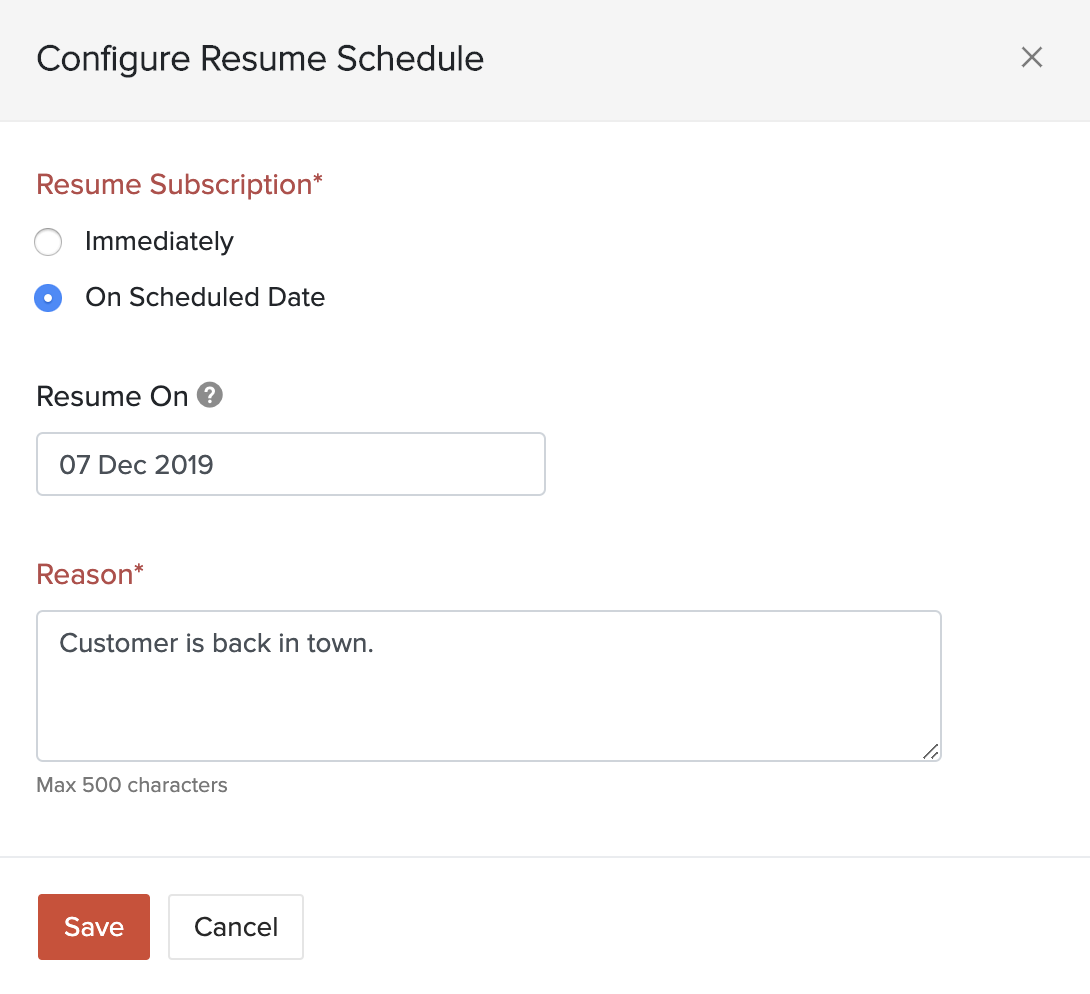Click the Max 500 characters hint text
Viewport: 1090px width, 994px height.
click(131, 785)
